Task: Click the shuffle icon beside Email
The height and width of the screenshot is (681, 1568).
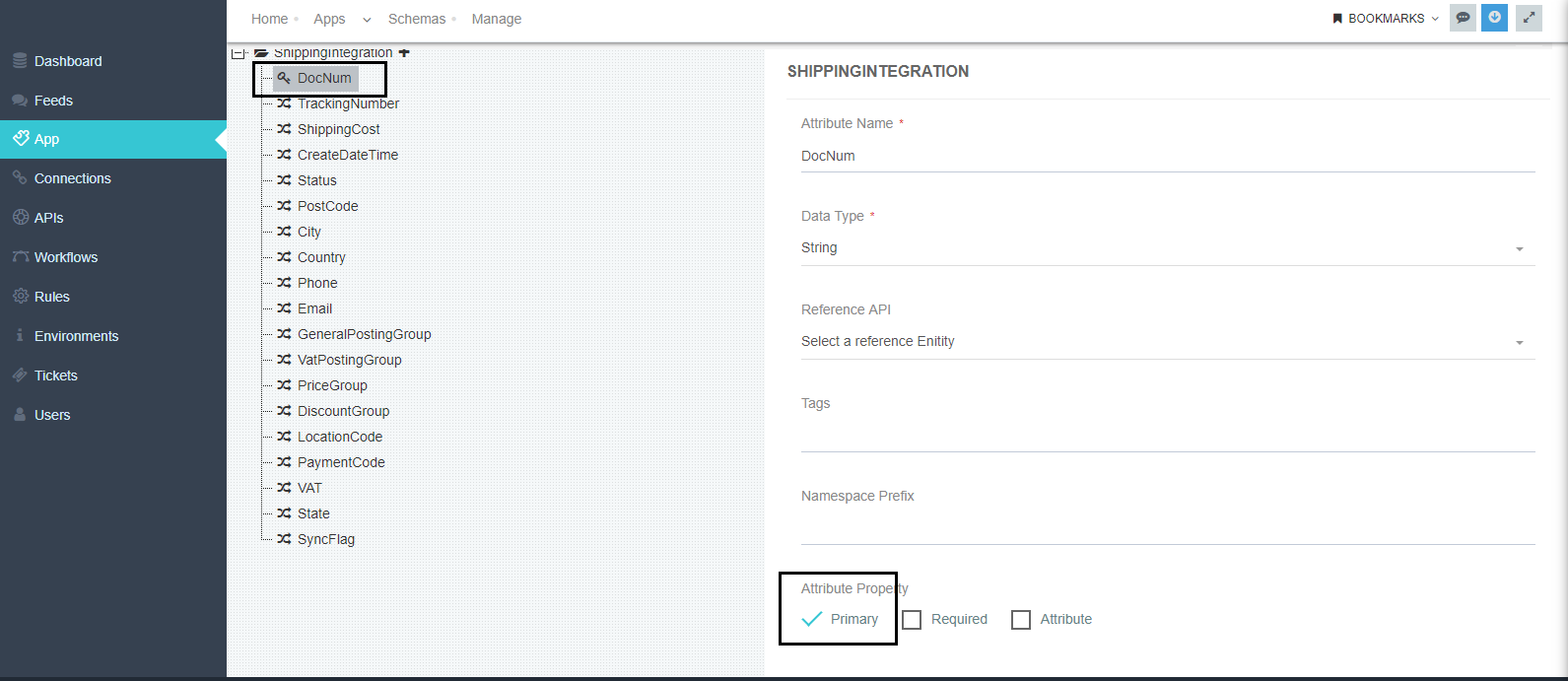Action: click(284, 308)
